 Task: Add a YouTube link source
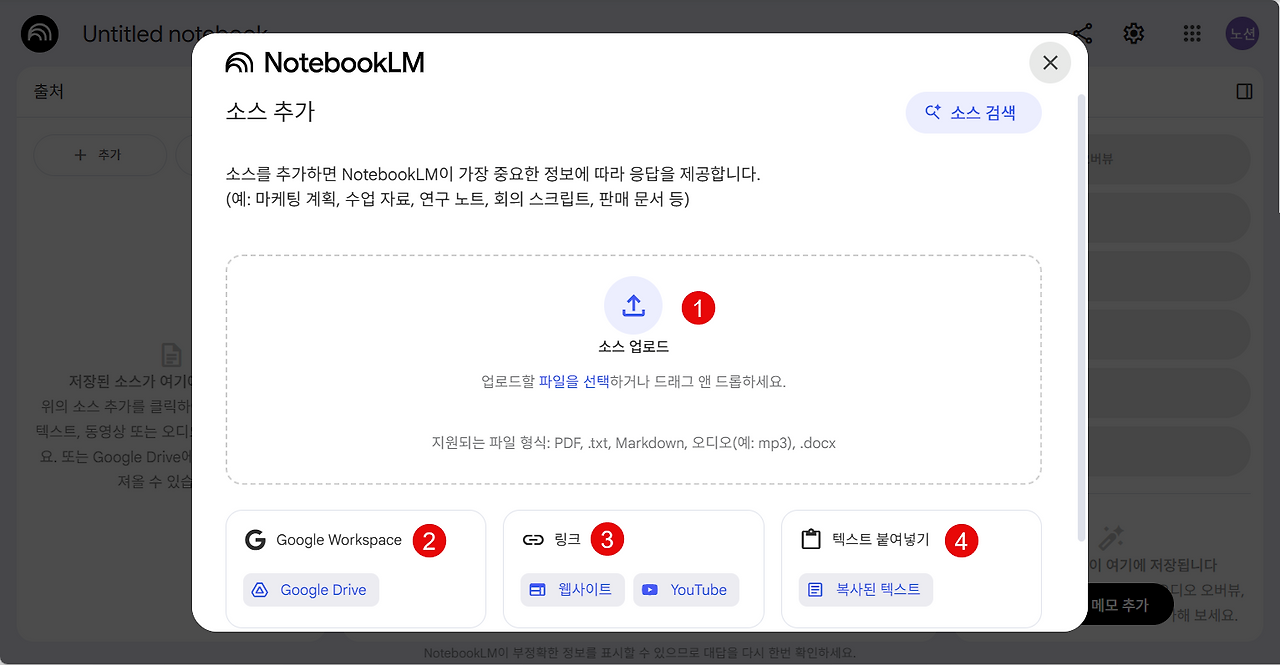click(686, 590)
